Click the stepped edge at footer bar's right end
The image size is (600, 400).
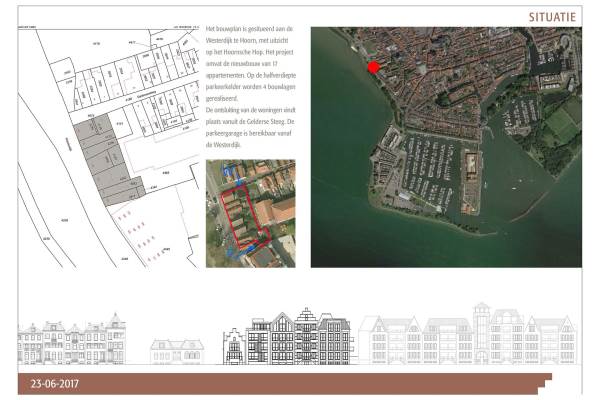548,381
